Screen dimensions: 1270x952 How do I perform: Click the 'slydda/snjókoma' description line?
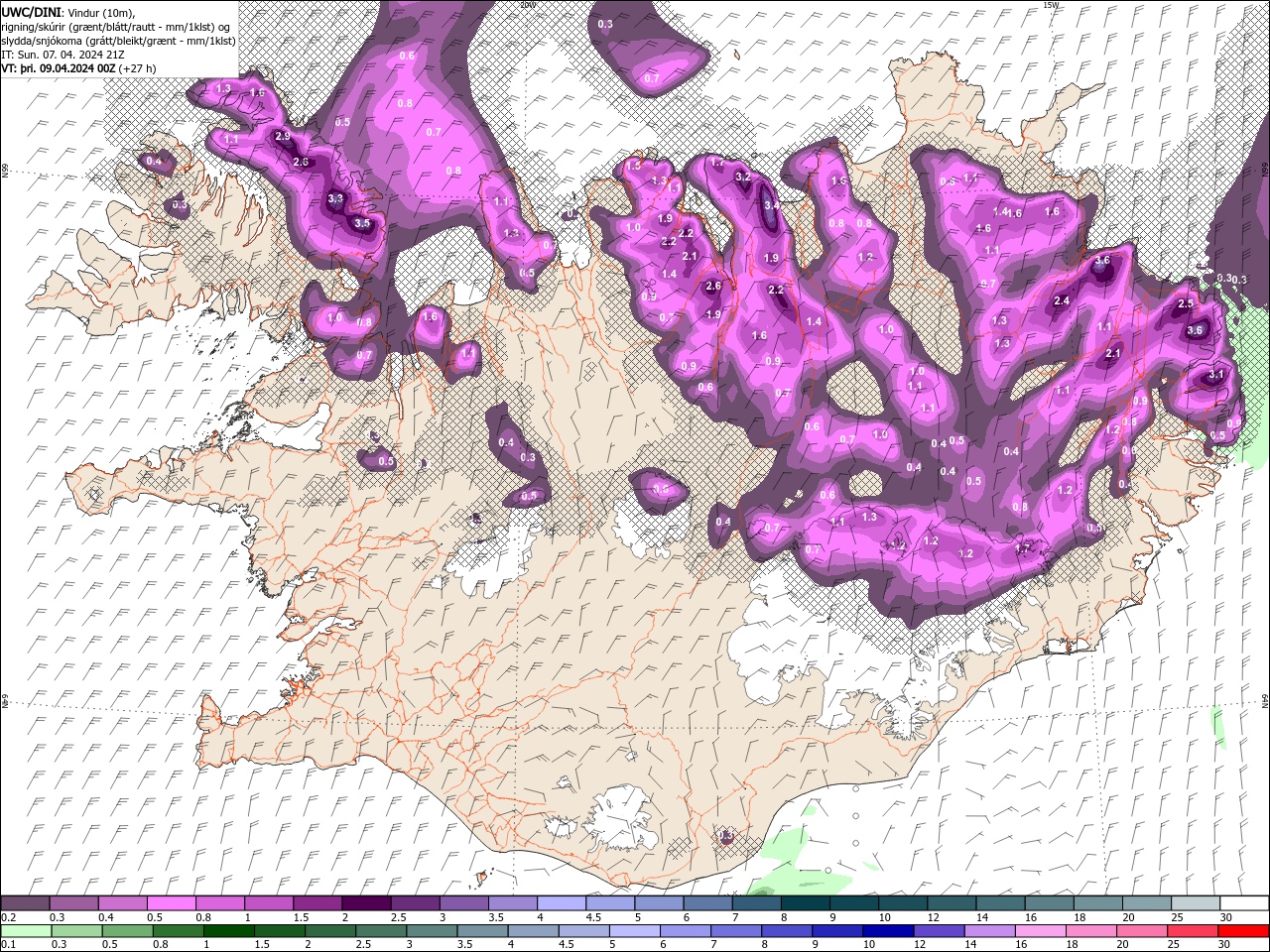click(116, 41)
